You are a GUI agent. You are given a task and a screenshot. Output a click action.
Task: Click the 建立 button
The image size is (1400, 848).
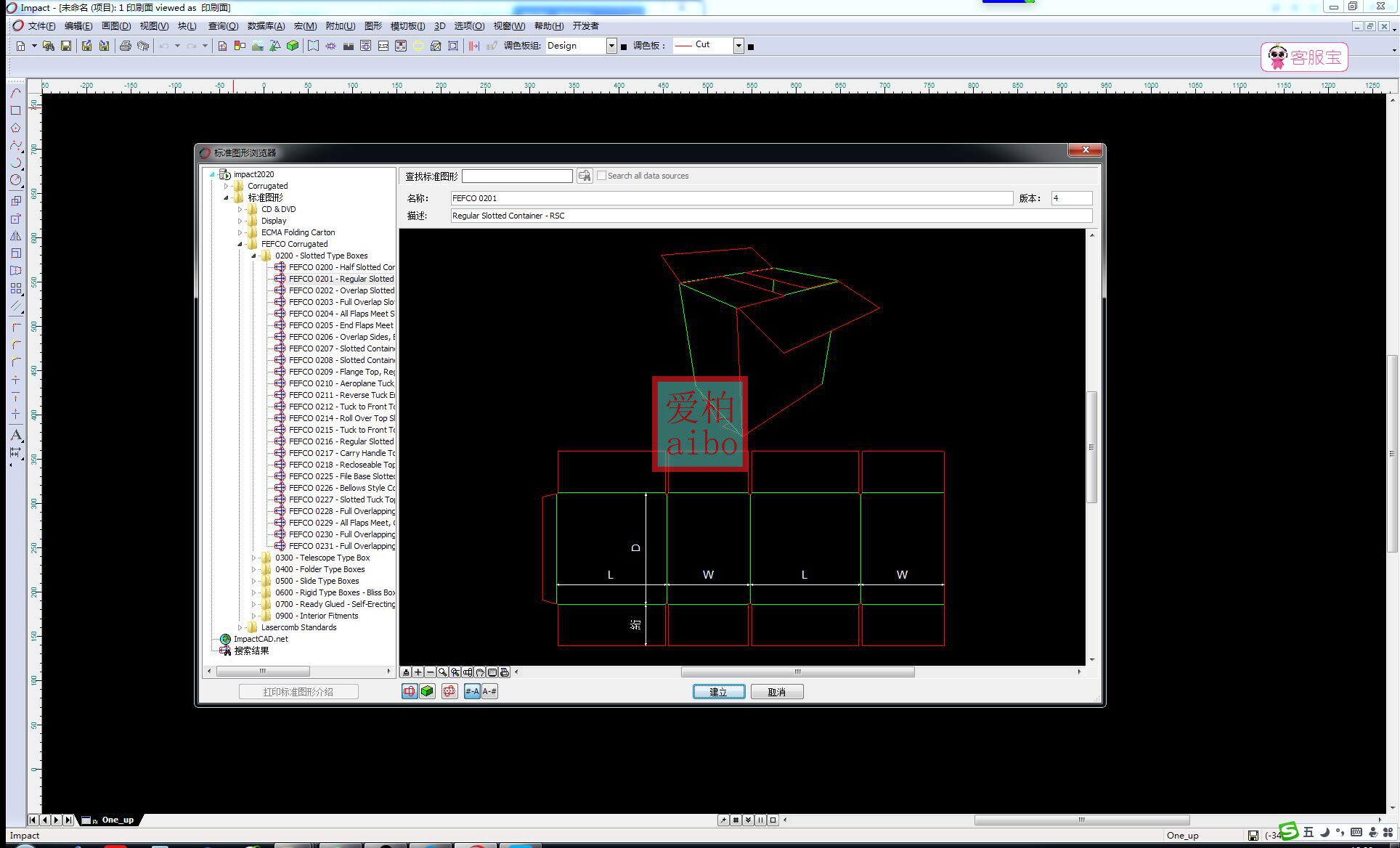pos(718,692)
